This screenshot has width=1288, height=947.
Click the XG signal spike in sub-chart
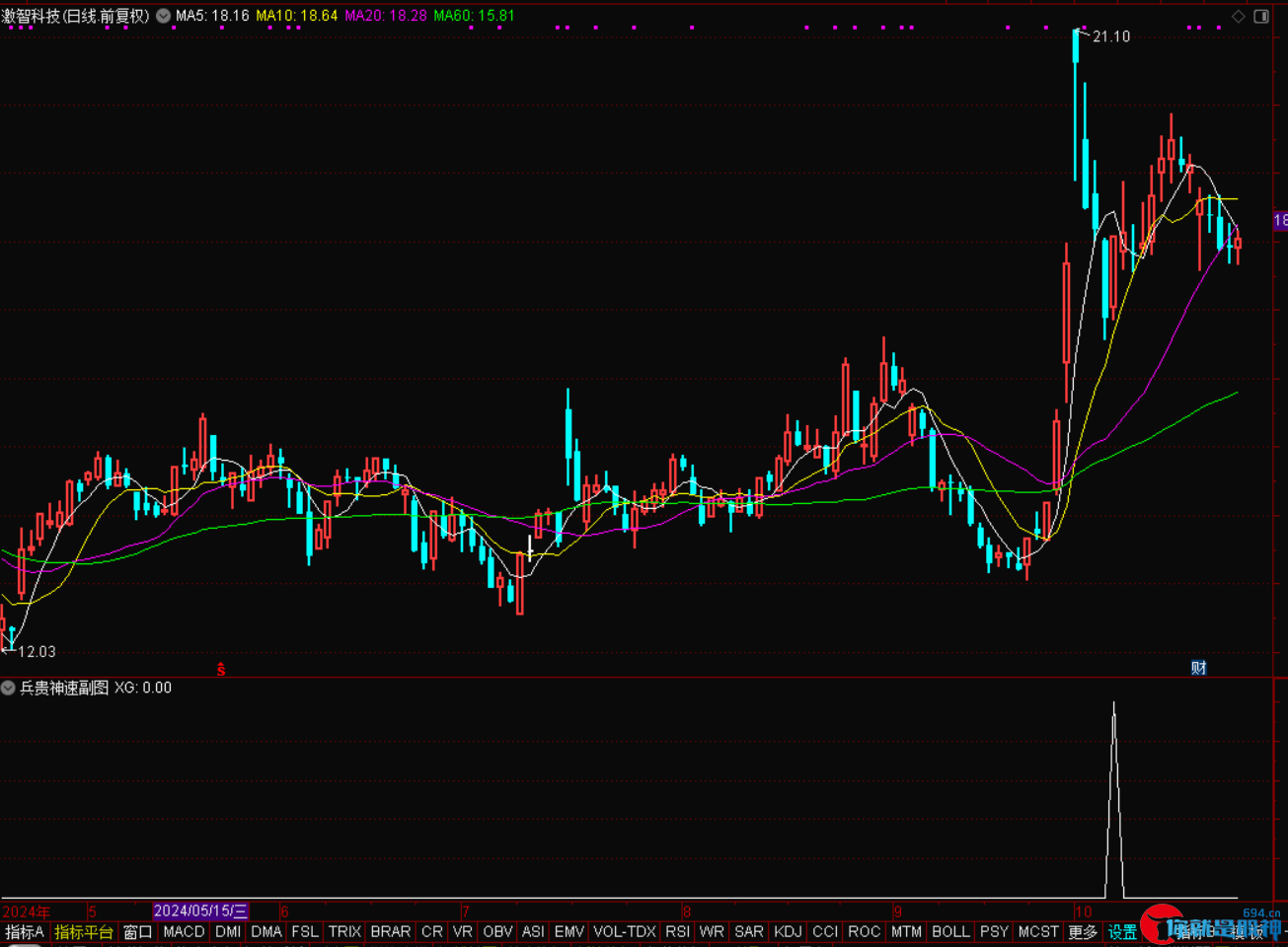(x=1114, y=799)
